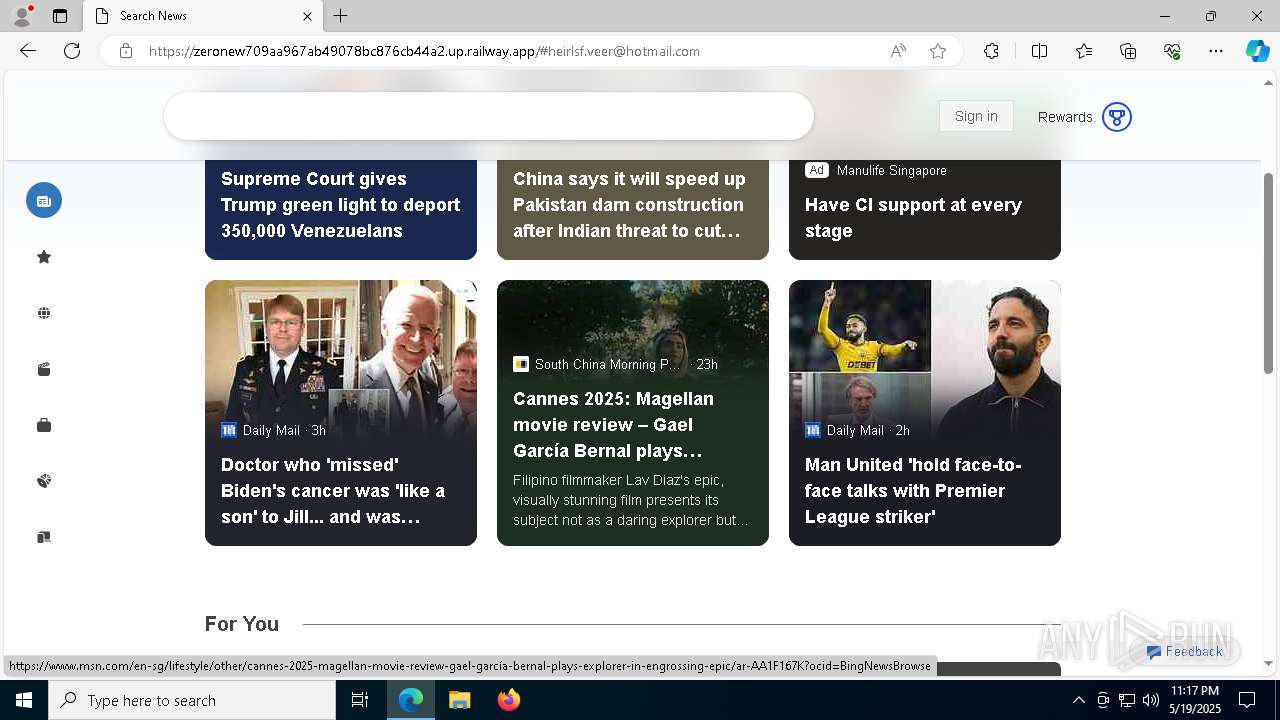Viewport: 1280px width, 720px height.
Task: Select the Search News tab
Action: (203, 16)
